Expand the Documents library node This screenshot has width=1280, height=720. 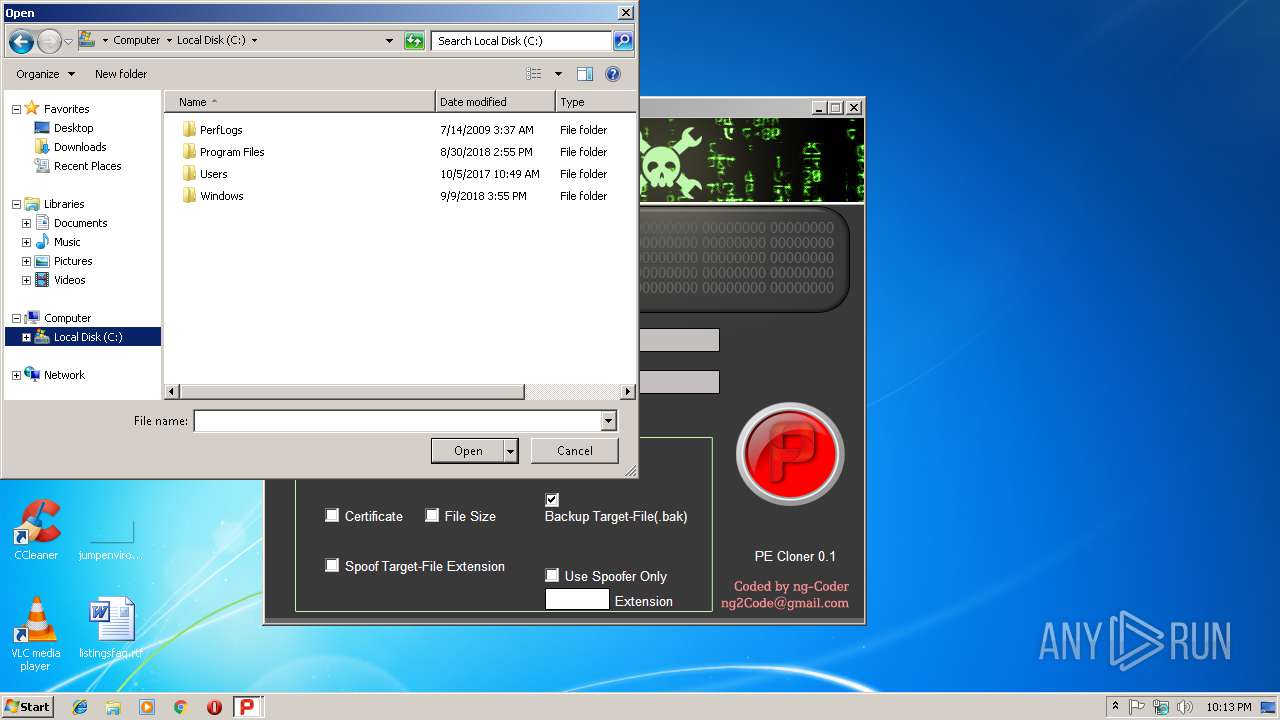[26, 223]
